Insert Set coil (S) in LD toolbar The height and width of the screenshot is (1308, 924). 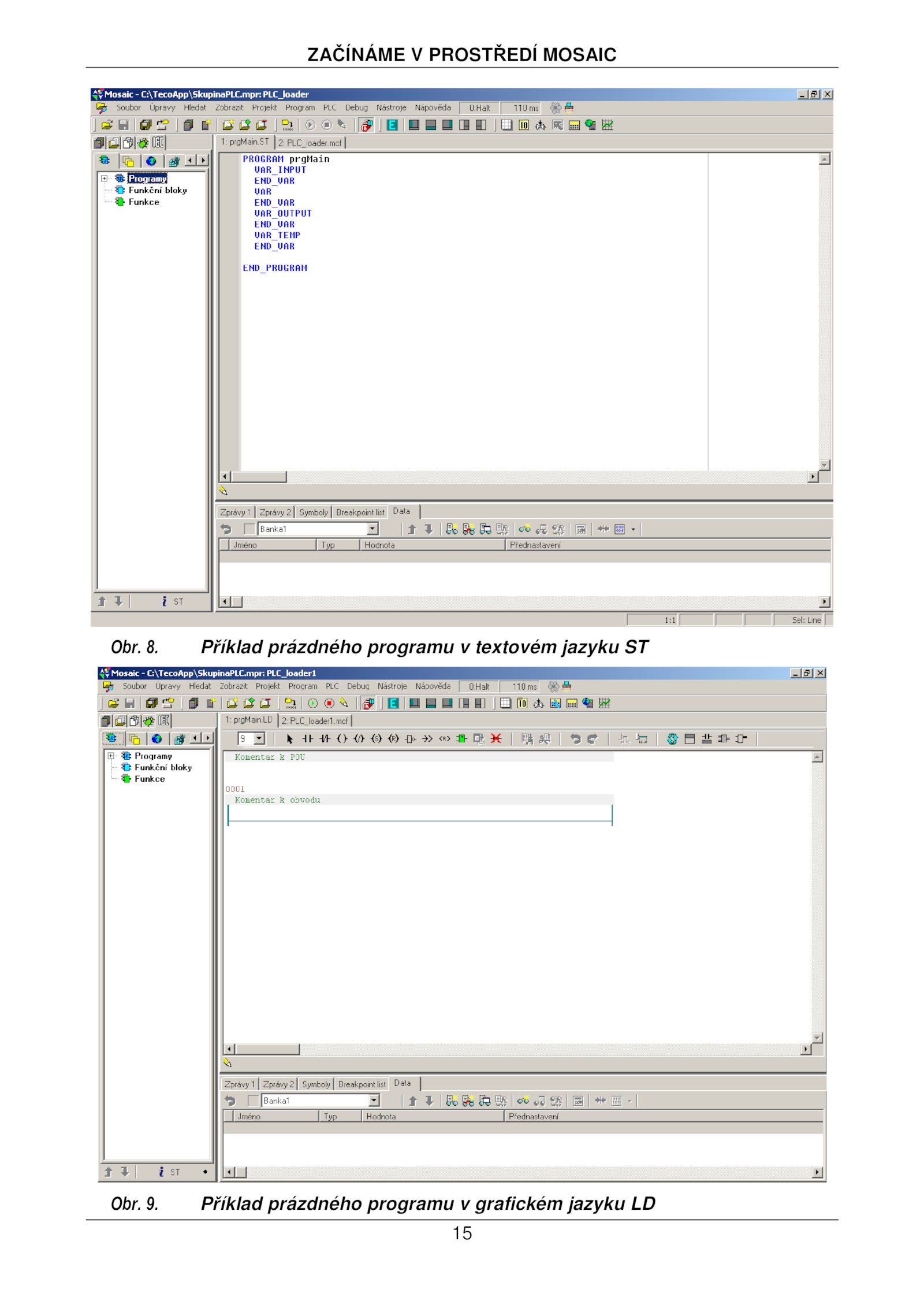(x=377, y=739)
